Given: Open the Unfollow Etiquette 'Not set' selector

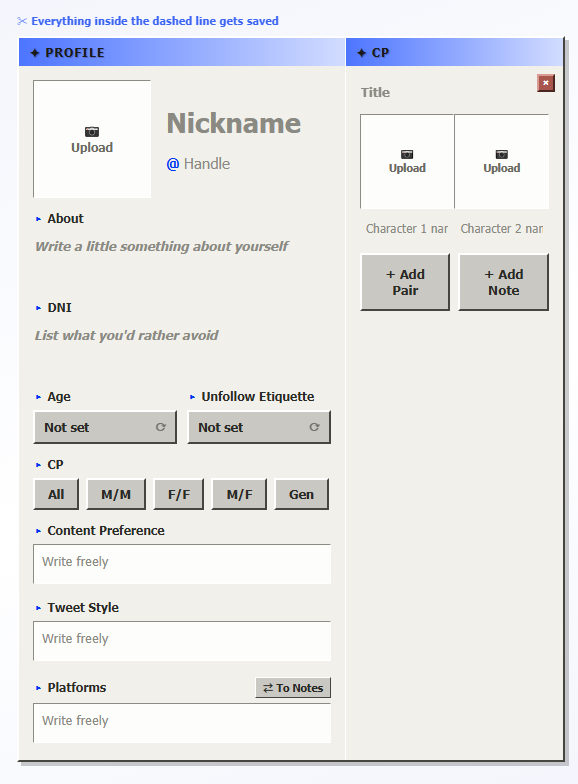Looking at the screenshot, I should pyautogui.click(x=259, y=427).
